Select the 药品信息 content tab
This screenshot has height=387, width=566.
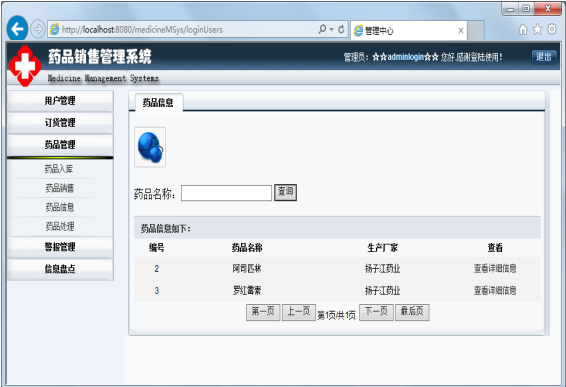click(x=158, y=103)
